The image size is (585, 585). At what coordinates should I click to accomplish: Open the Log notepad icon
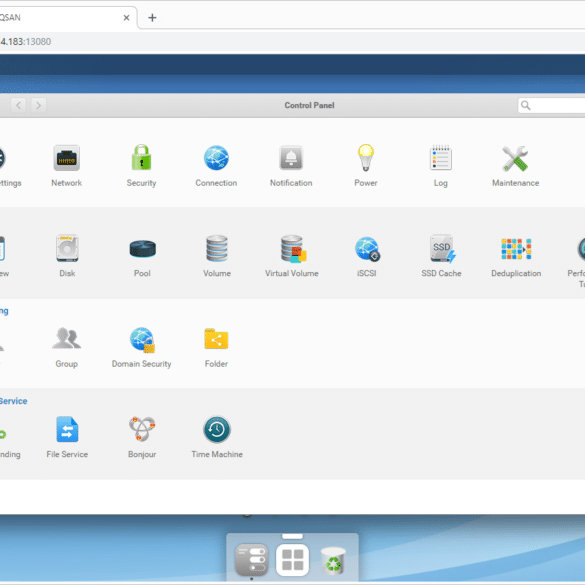click(441, 157)
